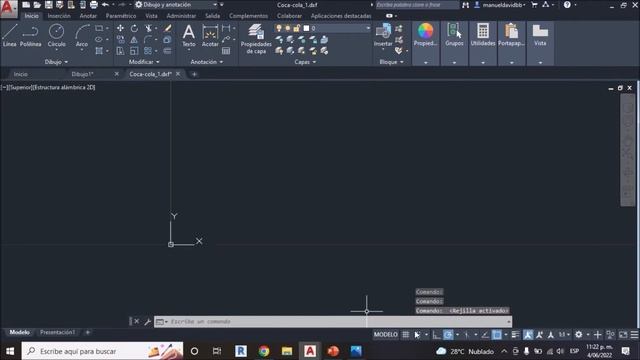Toggle lineweight display in status bar

click(x=515, y=335)
